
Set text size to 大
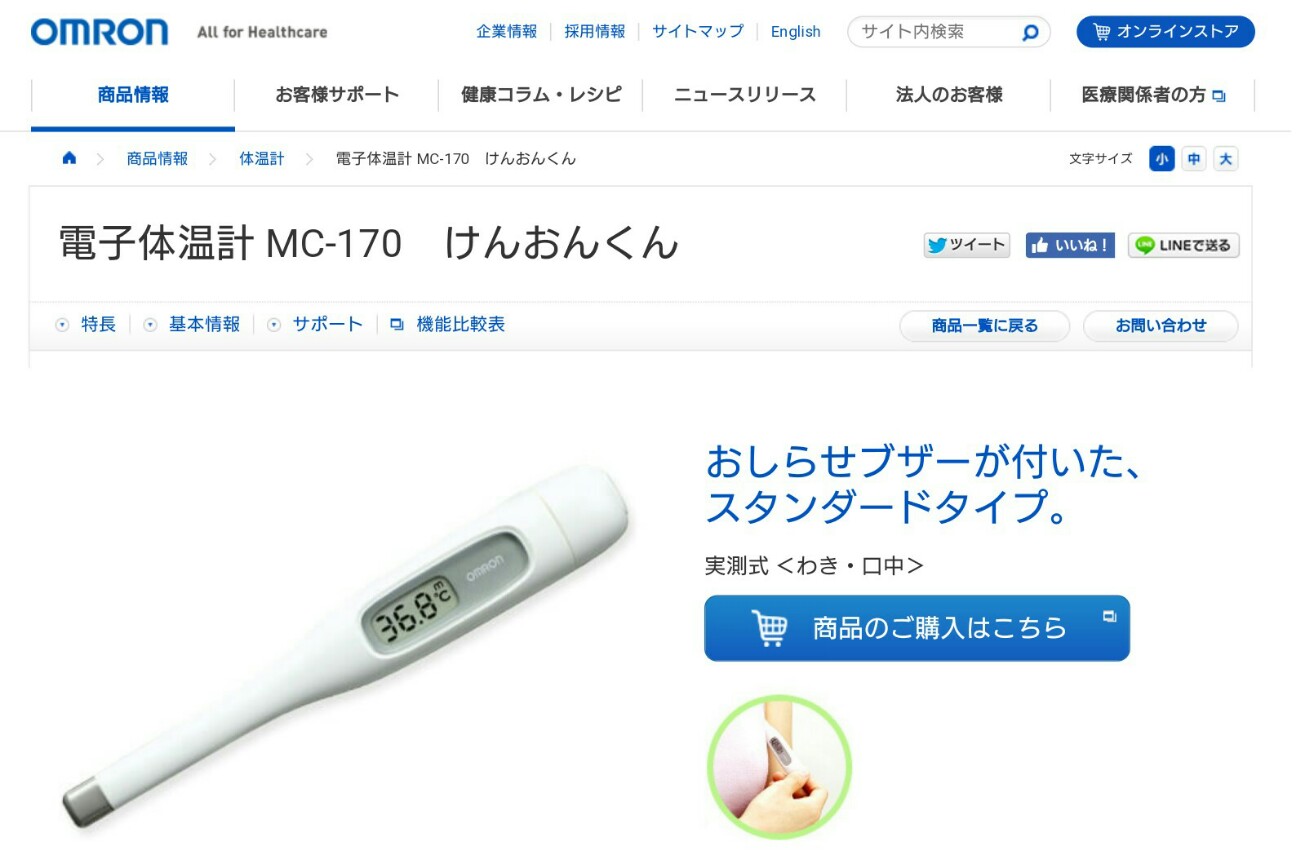click(x=1226, y=158)
